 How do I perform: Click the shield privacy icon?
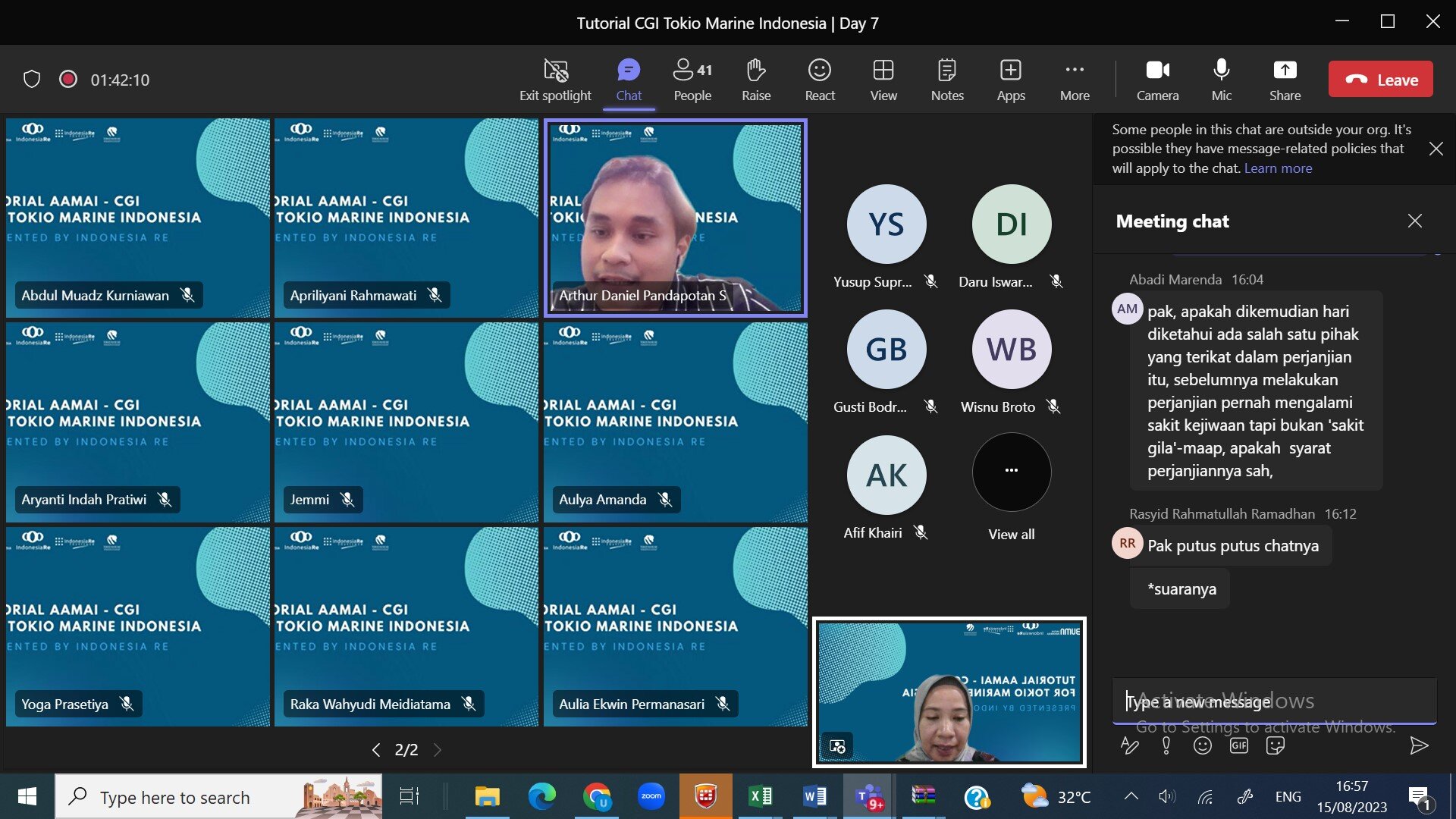[32, 79]
